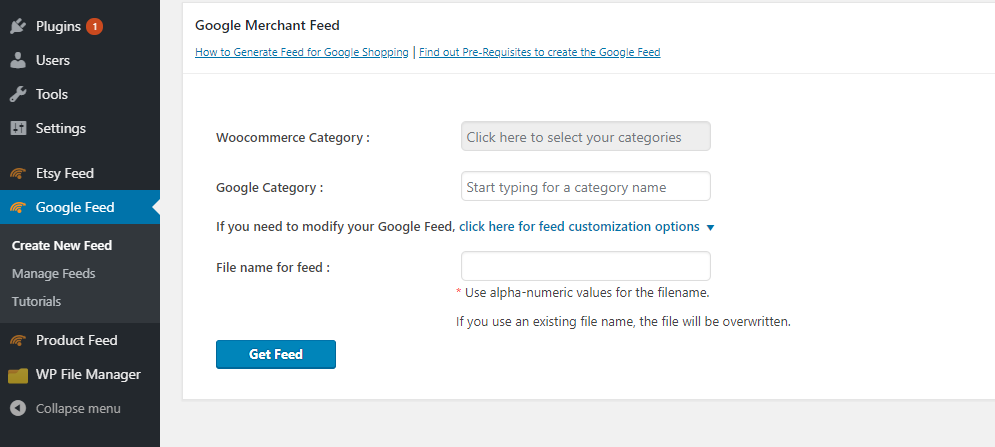
Task: Click the Google Merchant Feed heading
Action: click(267, 25)
